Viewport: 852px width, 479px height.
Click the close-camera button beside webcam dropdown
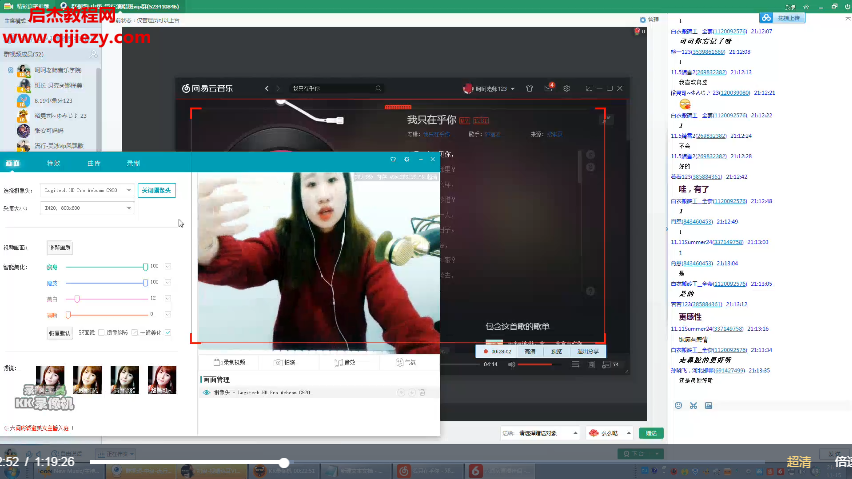coord(156,190)
